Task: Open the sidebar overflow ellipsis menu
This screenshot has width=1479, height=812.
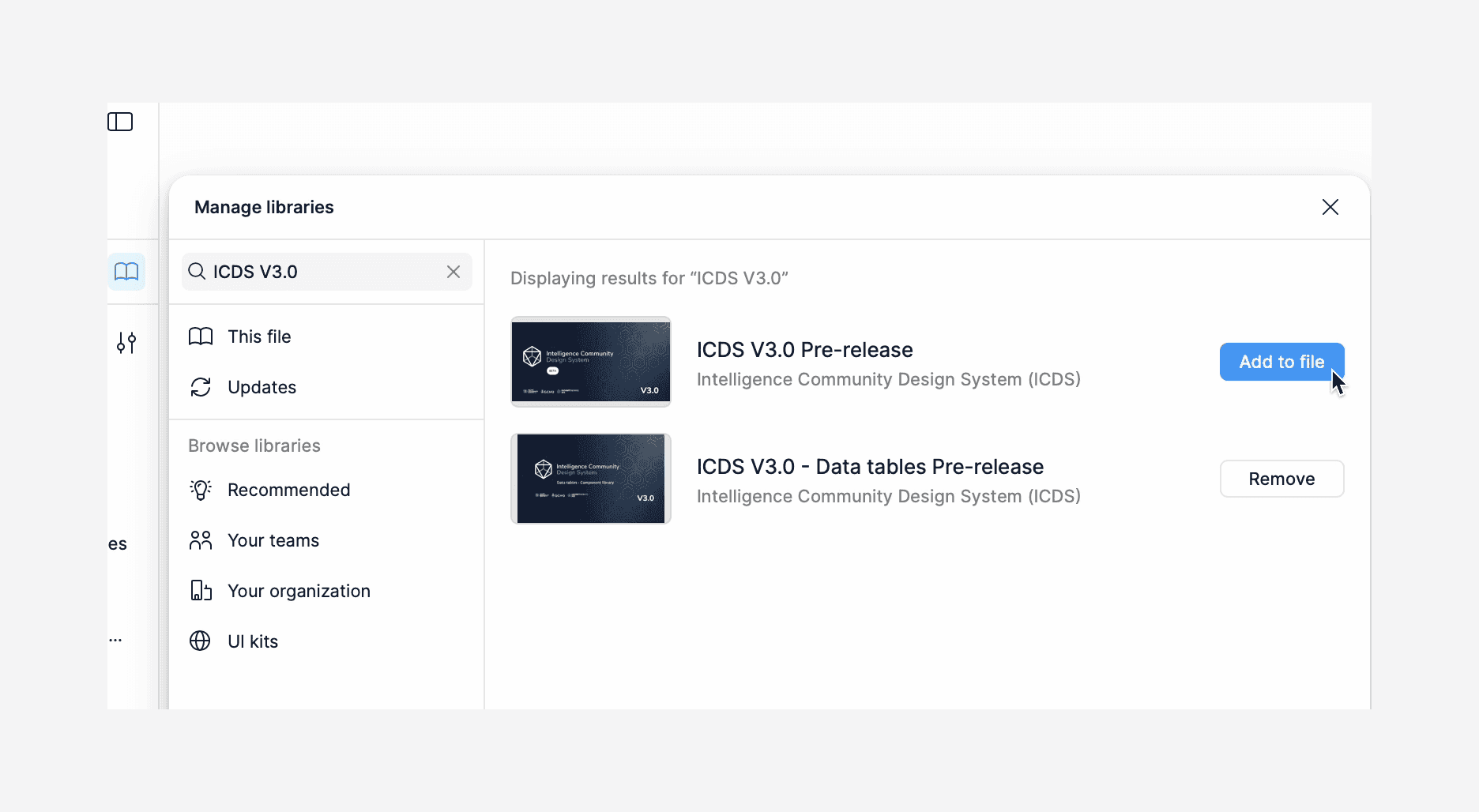Action: tap(116, 640)
